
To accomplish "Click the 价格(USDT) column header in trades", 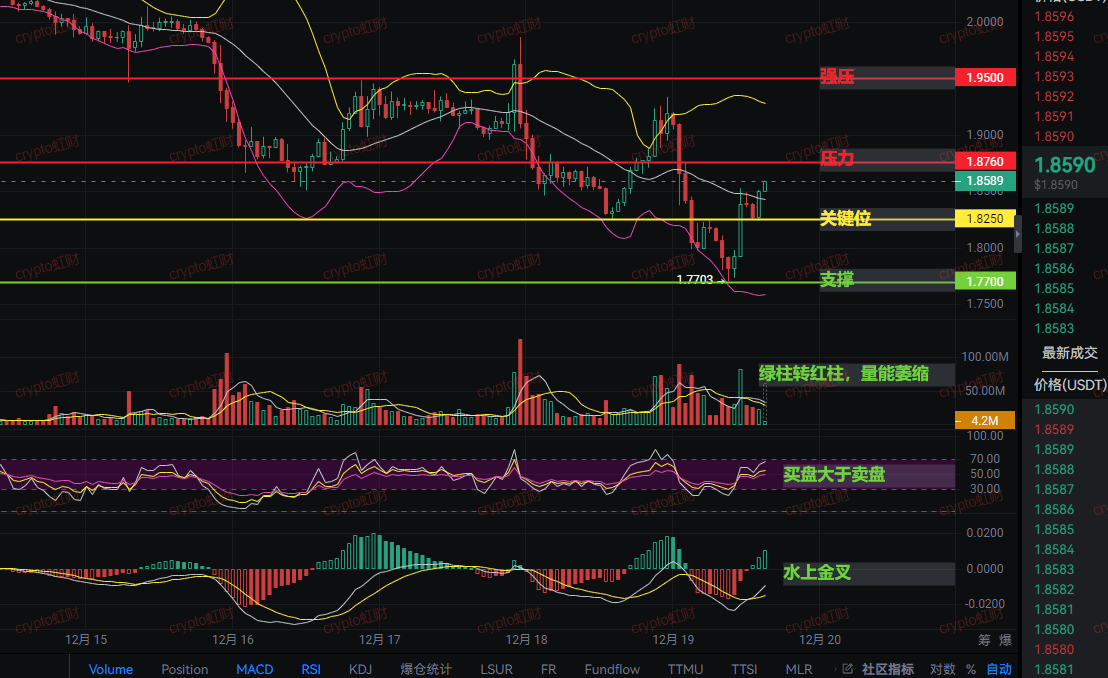I will [1070, 385].
